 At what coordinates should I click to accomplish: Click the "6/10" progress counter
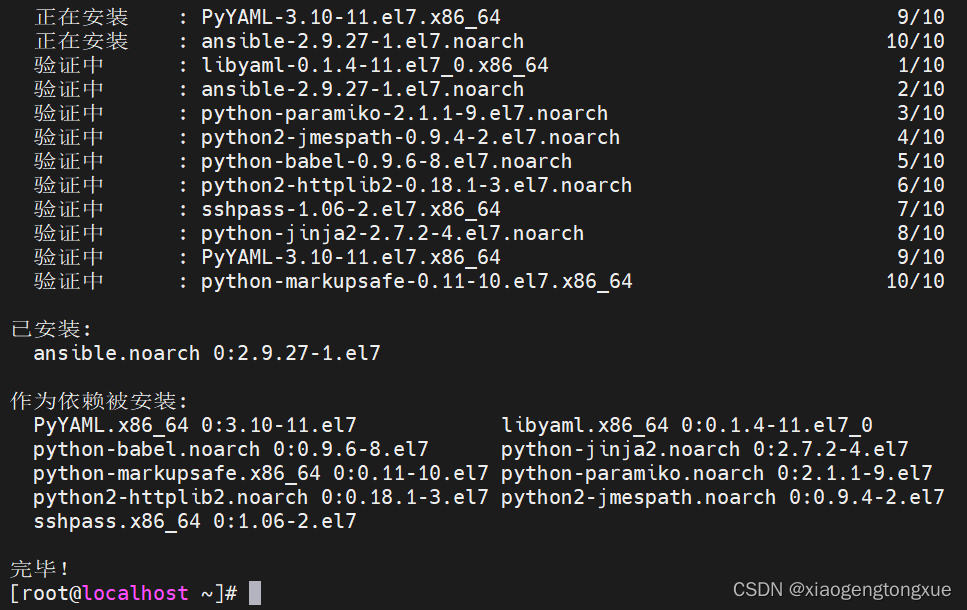(x=921, y=185)
